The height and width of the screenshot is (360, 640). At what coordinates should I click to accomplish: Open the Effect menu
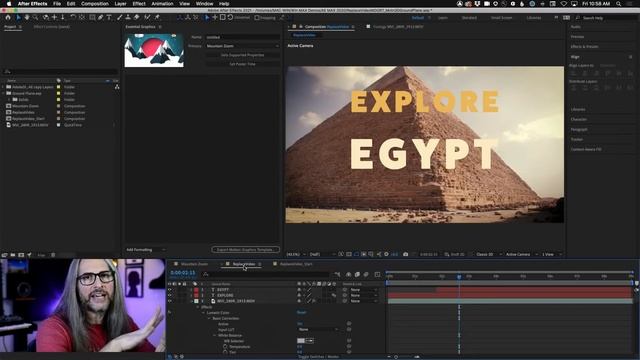click(139, 4)
